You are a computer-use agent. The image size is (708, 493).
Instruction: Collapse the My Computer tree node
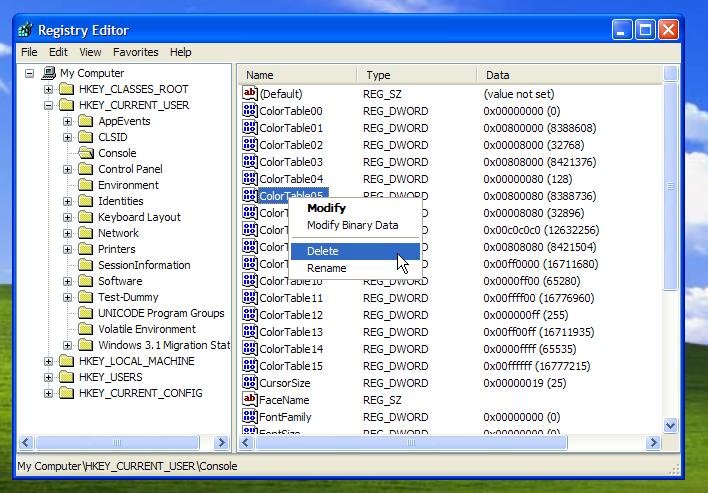pos(29,73)
